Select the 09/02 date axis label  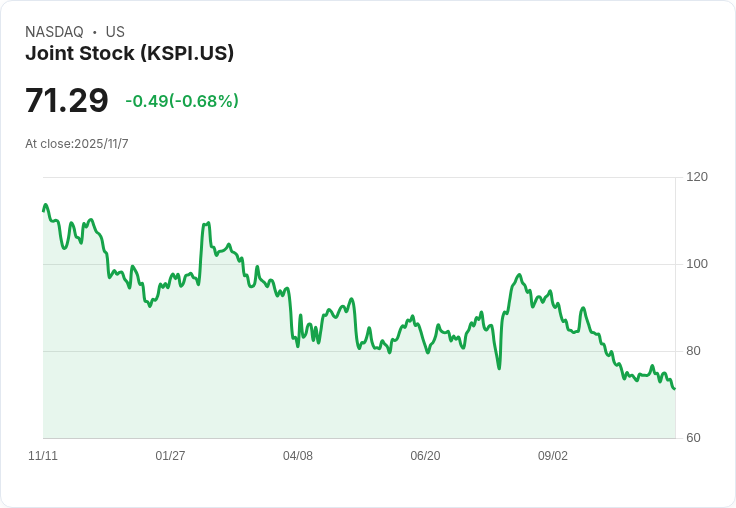tap(552, 456)
